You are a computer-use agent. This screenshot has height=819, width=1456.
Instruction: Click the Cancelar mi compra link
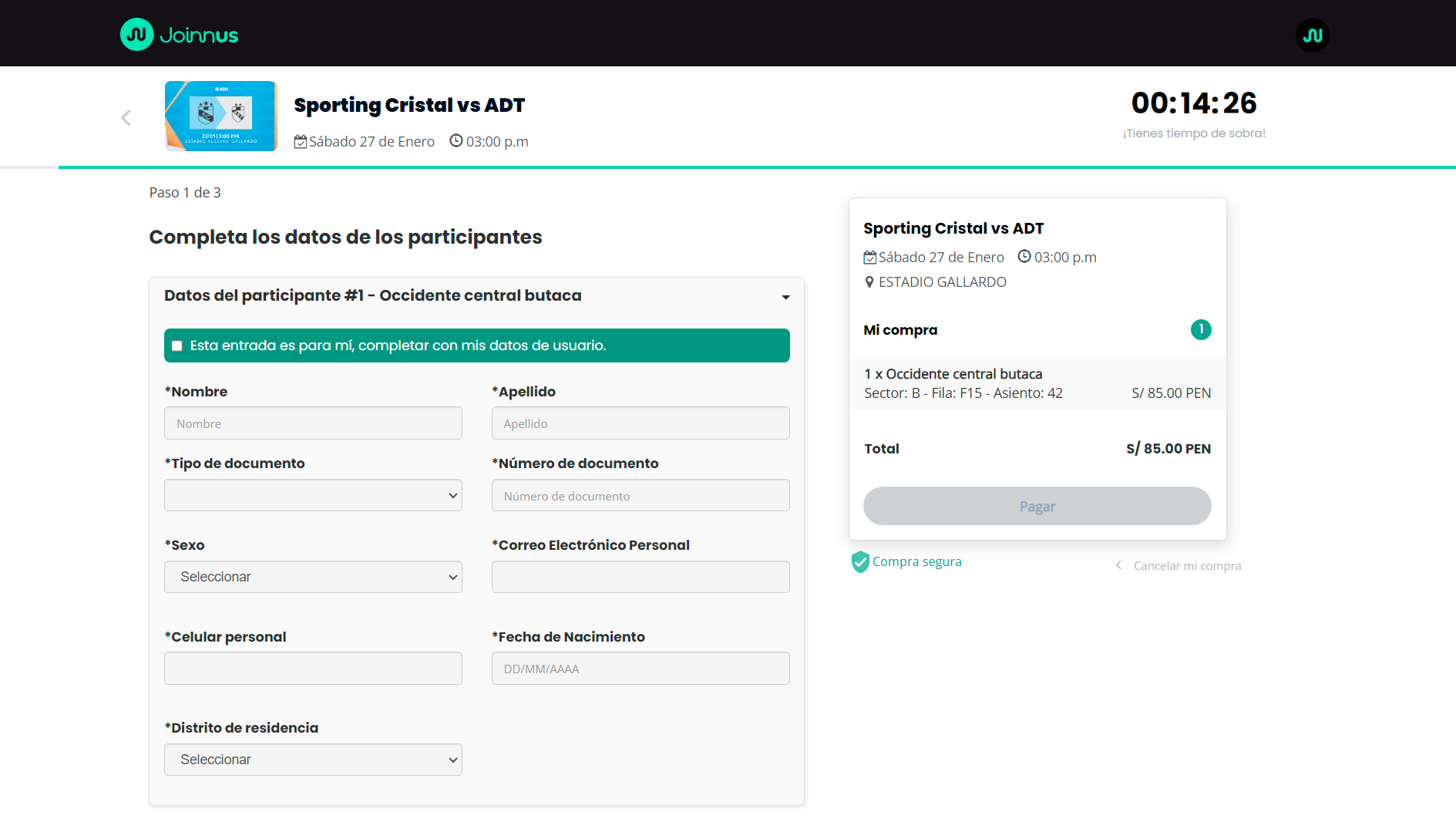[1186, 566]
